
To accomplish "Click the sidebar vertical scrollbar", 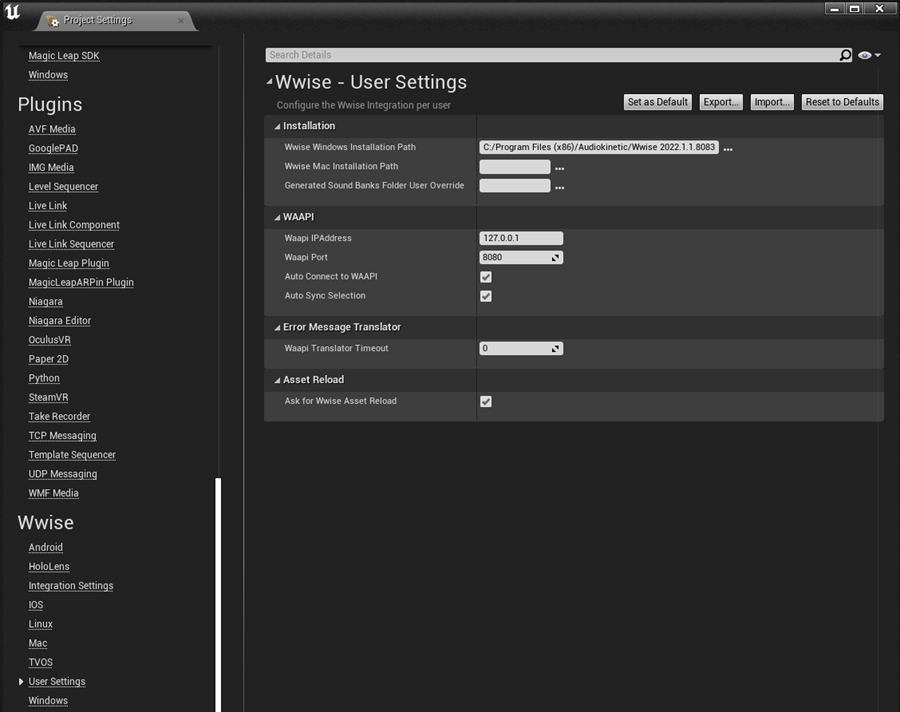I will point(218,594).
